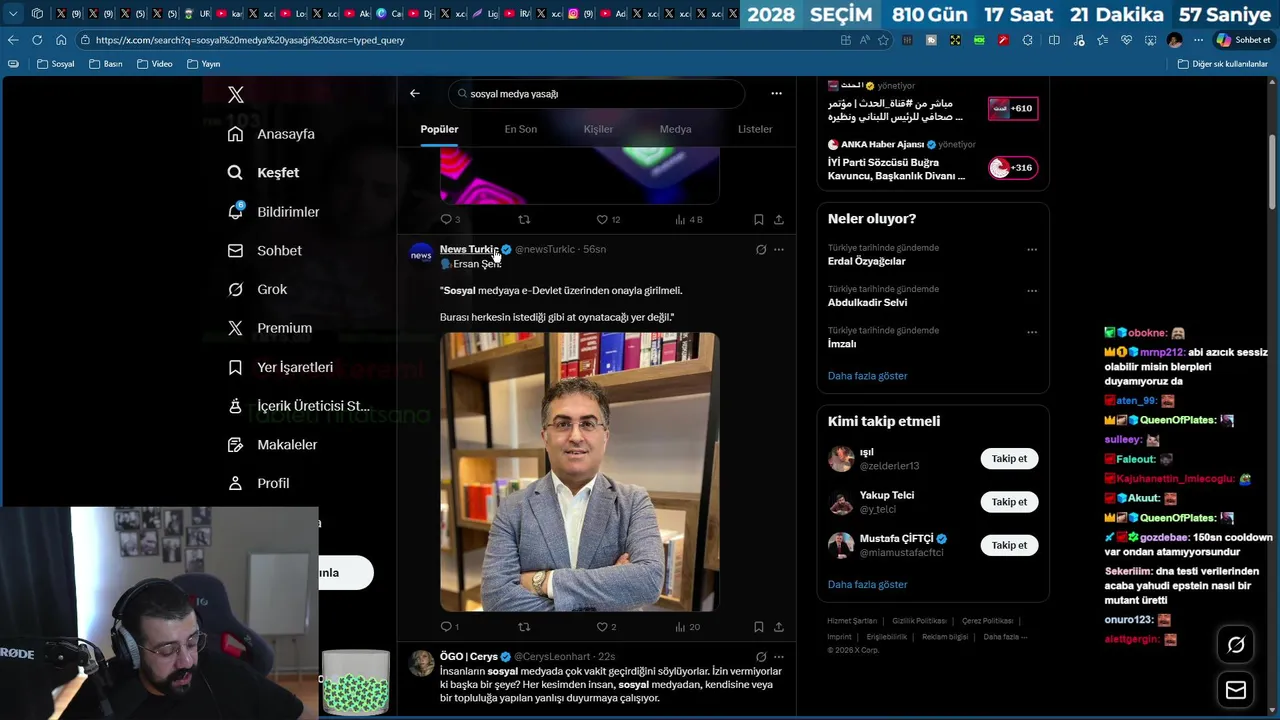This screenshot has width=1280, height=720.
Task: Share the News Turkic post
Action: pyautogui.click(x=779, y=627)
